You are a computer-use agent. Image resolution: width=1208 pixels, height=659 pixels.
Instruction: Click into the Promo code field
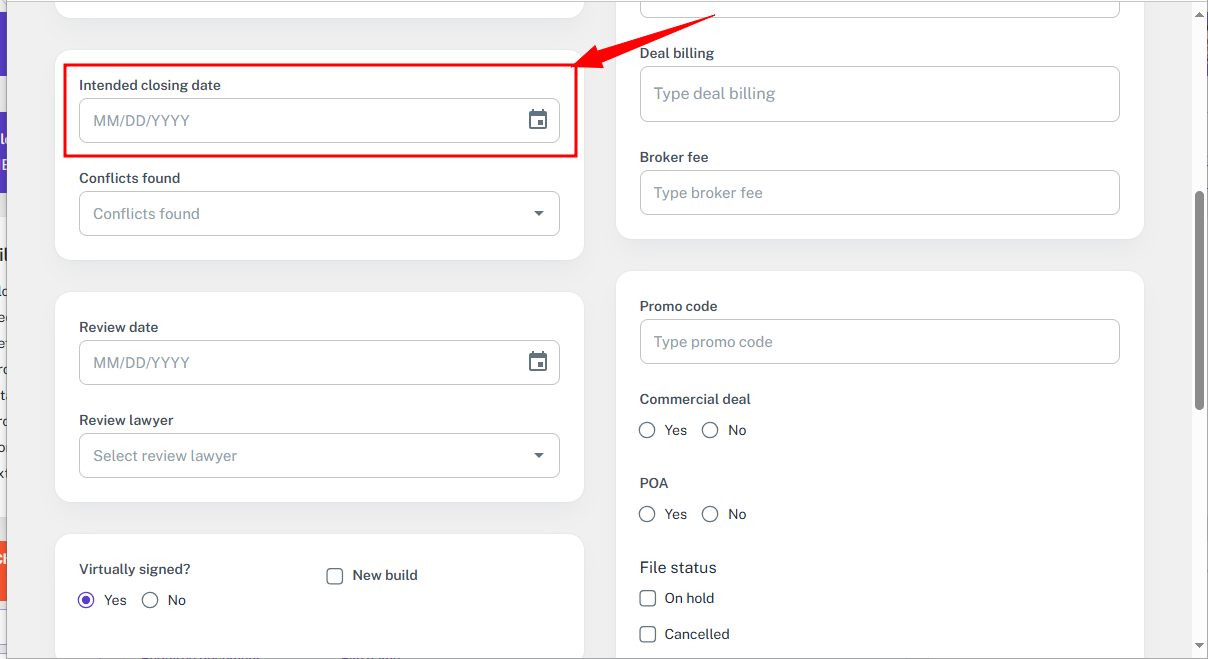coord(879,342)
